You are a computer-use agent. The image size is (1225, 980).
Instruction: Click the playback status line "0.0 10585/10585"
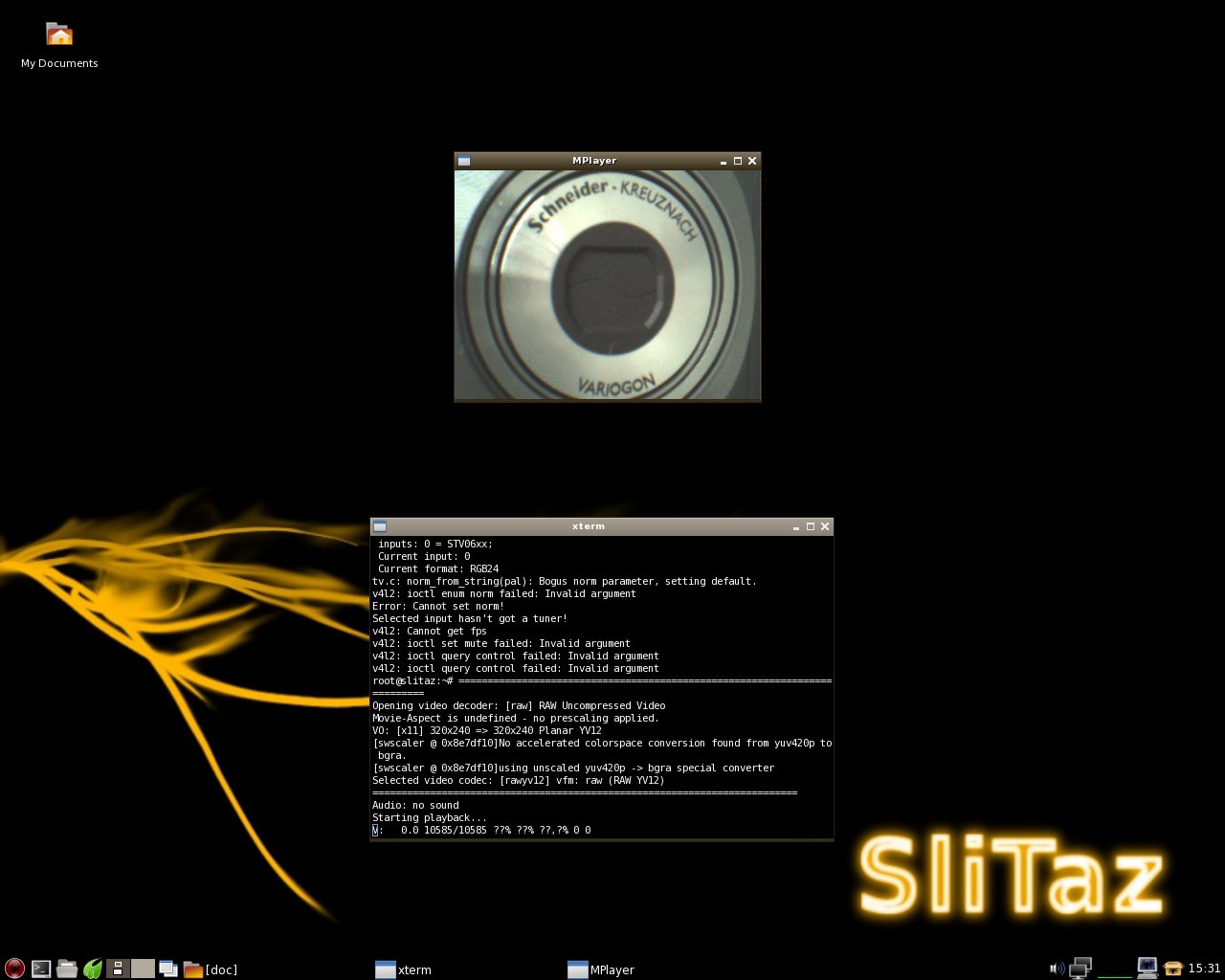[x=481, y=830]
